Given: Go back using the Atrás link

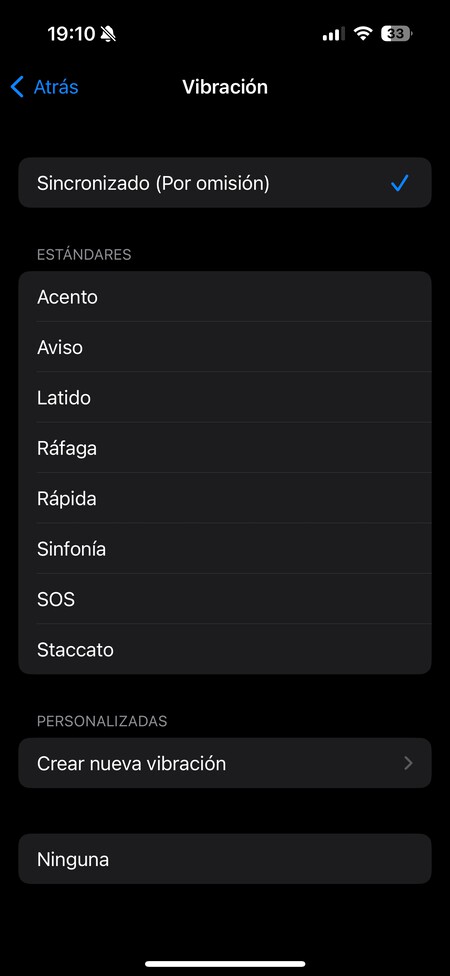Looking at the screenshot, I should point(56,87).
